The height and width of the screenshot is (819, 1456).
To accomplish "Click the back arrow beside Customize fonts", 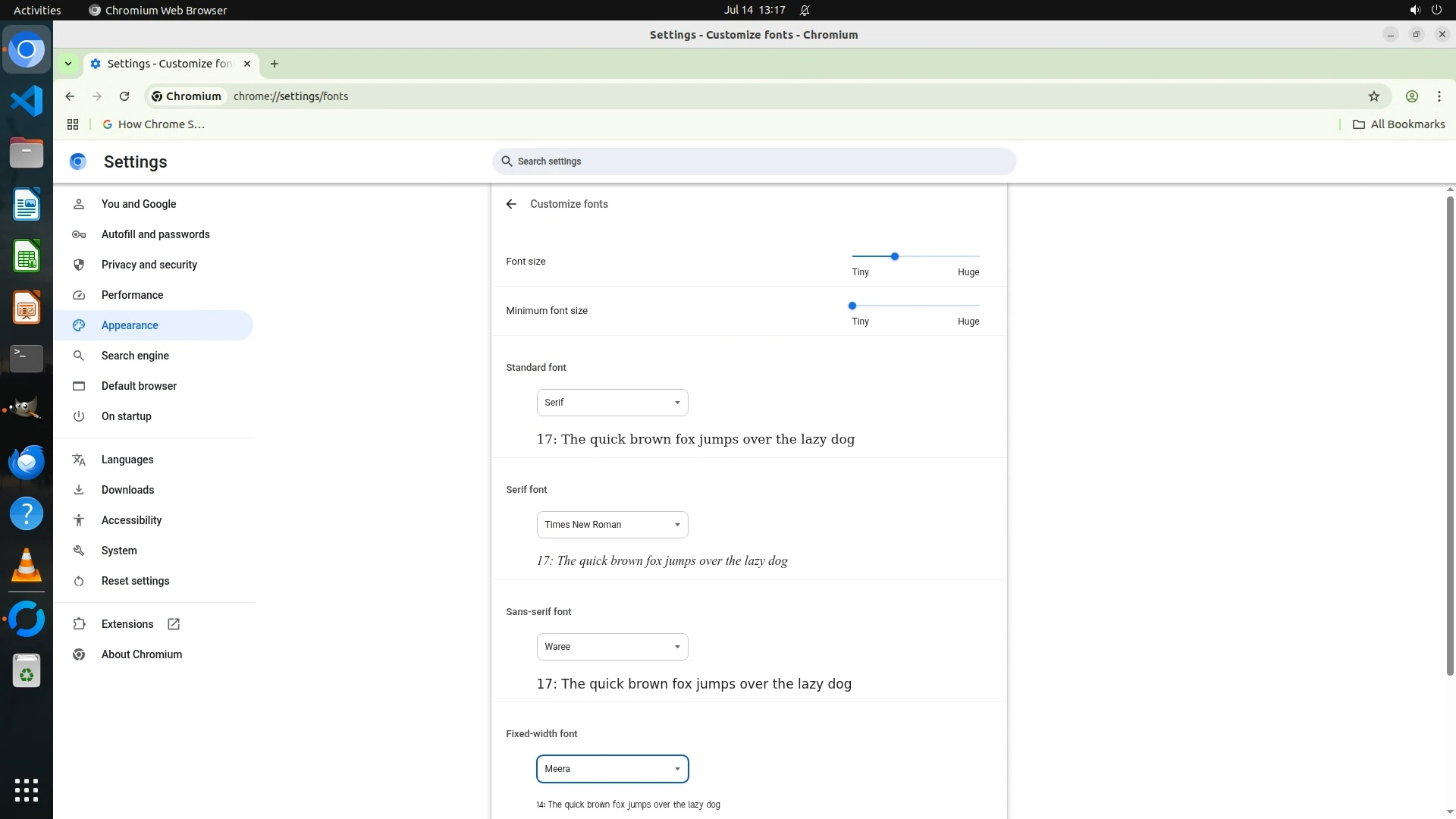I will (511, 204).
